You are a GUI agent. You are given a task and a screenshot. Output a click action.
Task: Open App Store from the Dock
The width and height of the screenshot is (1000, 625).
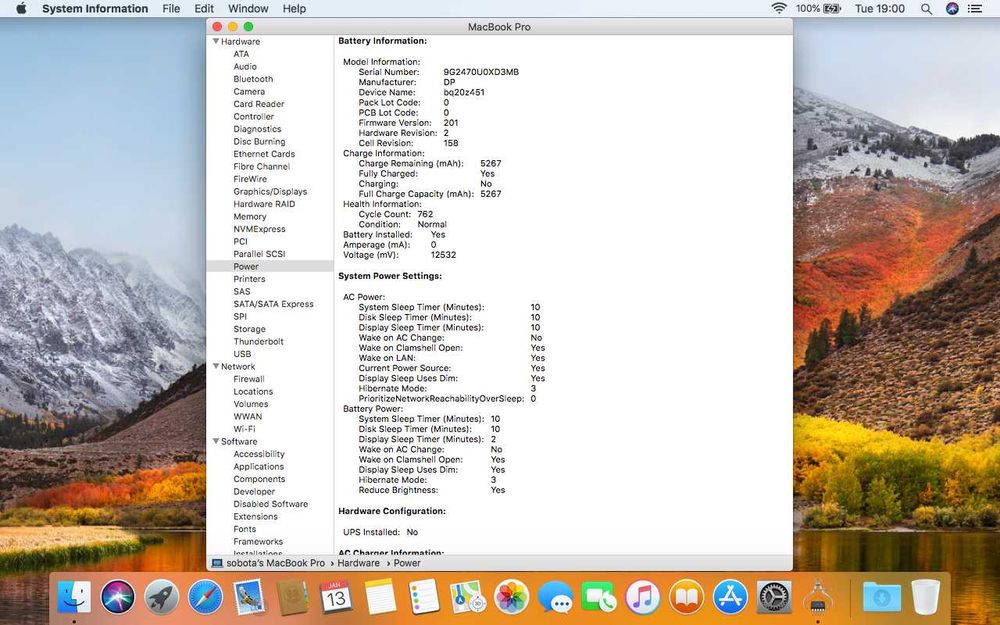click(730, 598)
